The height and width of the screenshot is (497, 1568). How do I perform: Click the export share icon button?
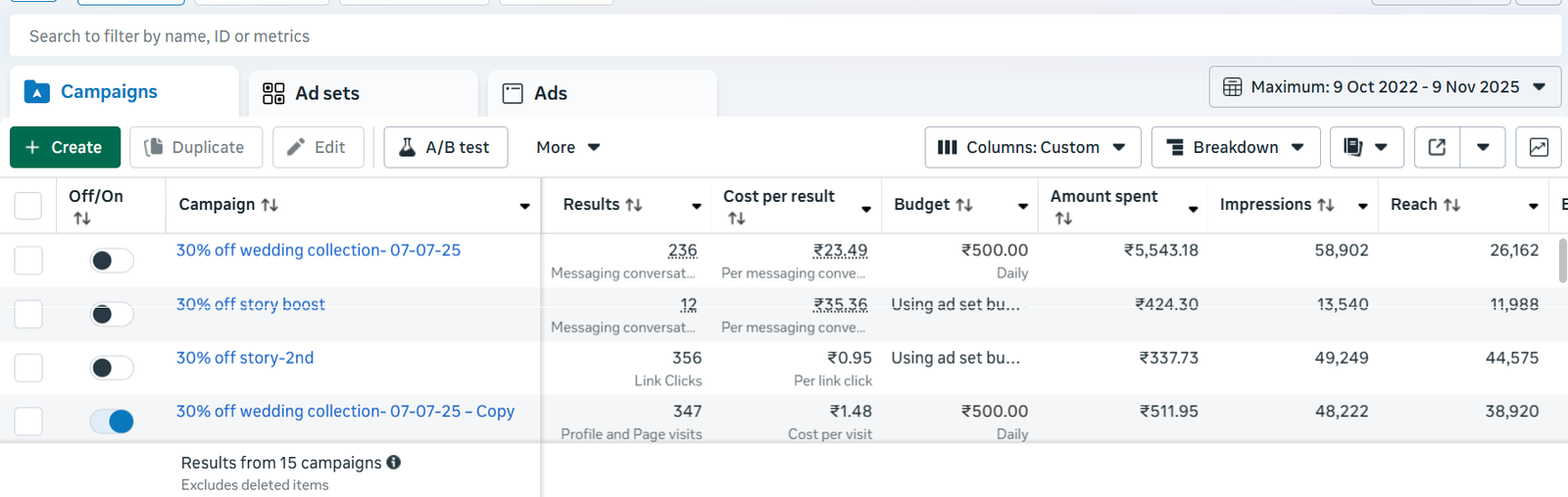coord(1437,147)
